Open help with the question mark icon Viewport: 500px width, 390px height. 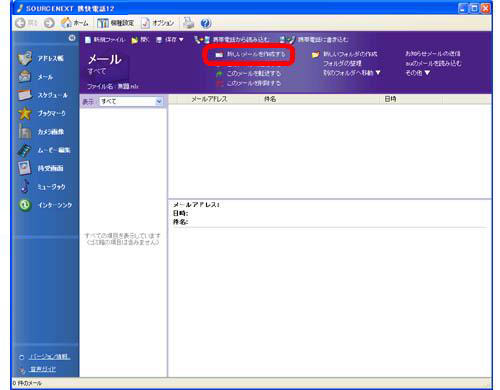[206, 23]
